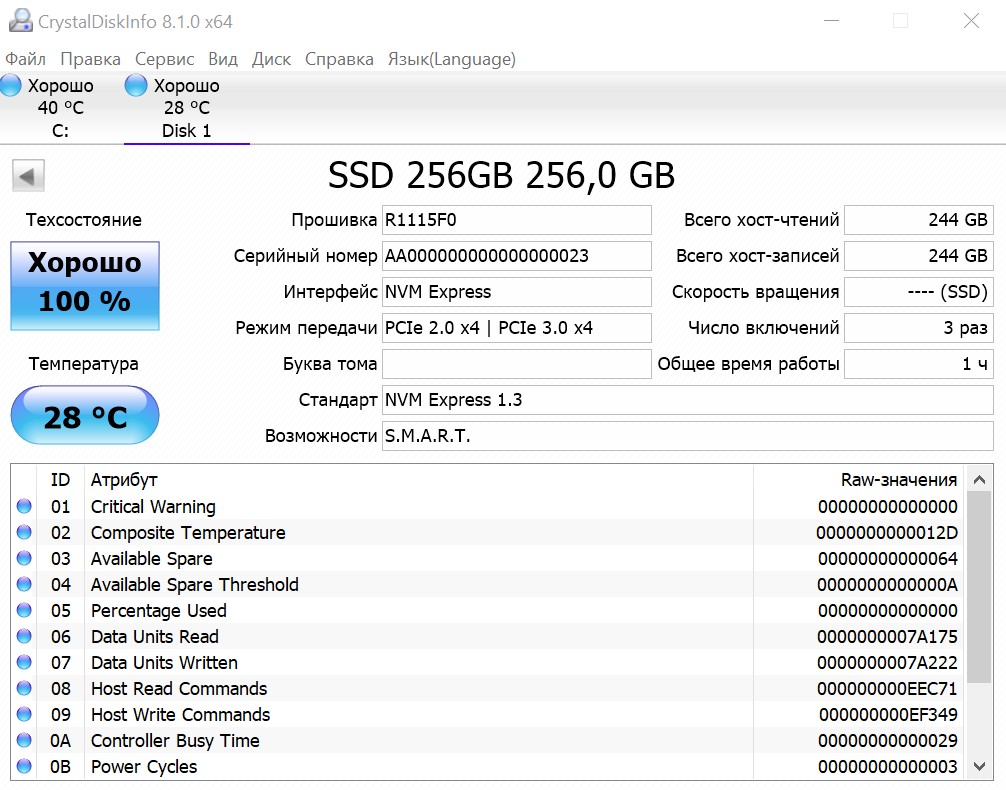Click the Raw-значения column header
1006x790 pixels.
[898, 480]
